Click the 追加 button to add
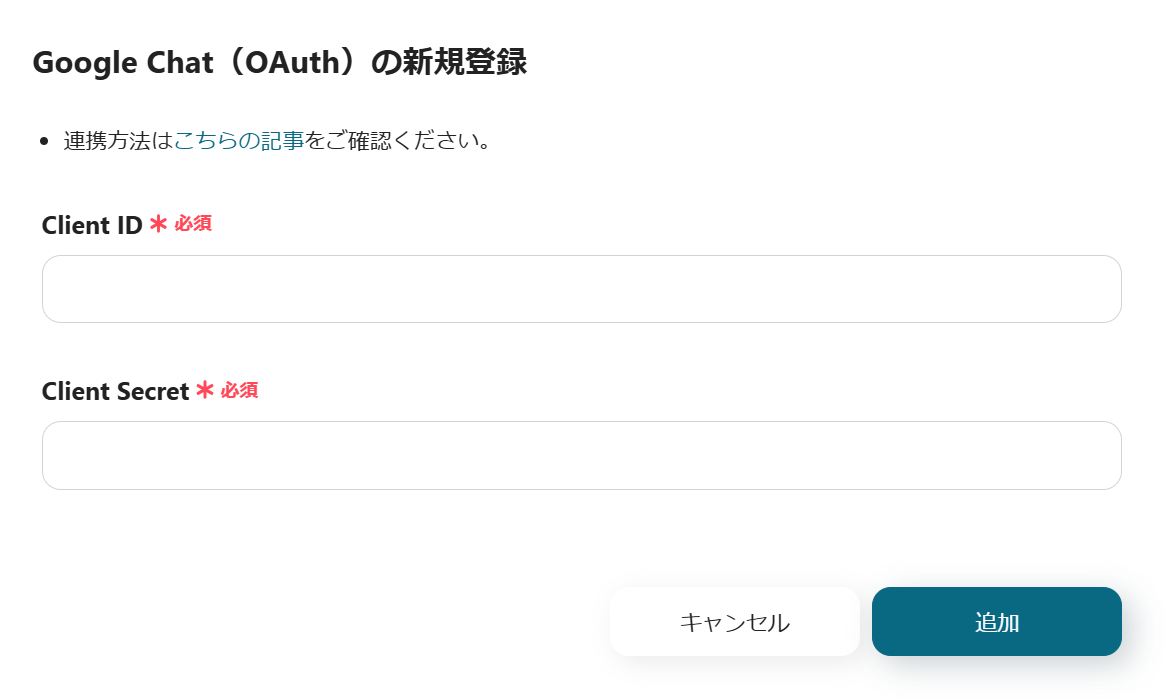The width and height of the screenshot is (1171, 699). pos(996,622)
